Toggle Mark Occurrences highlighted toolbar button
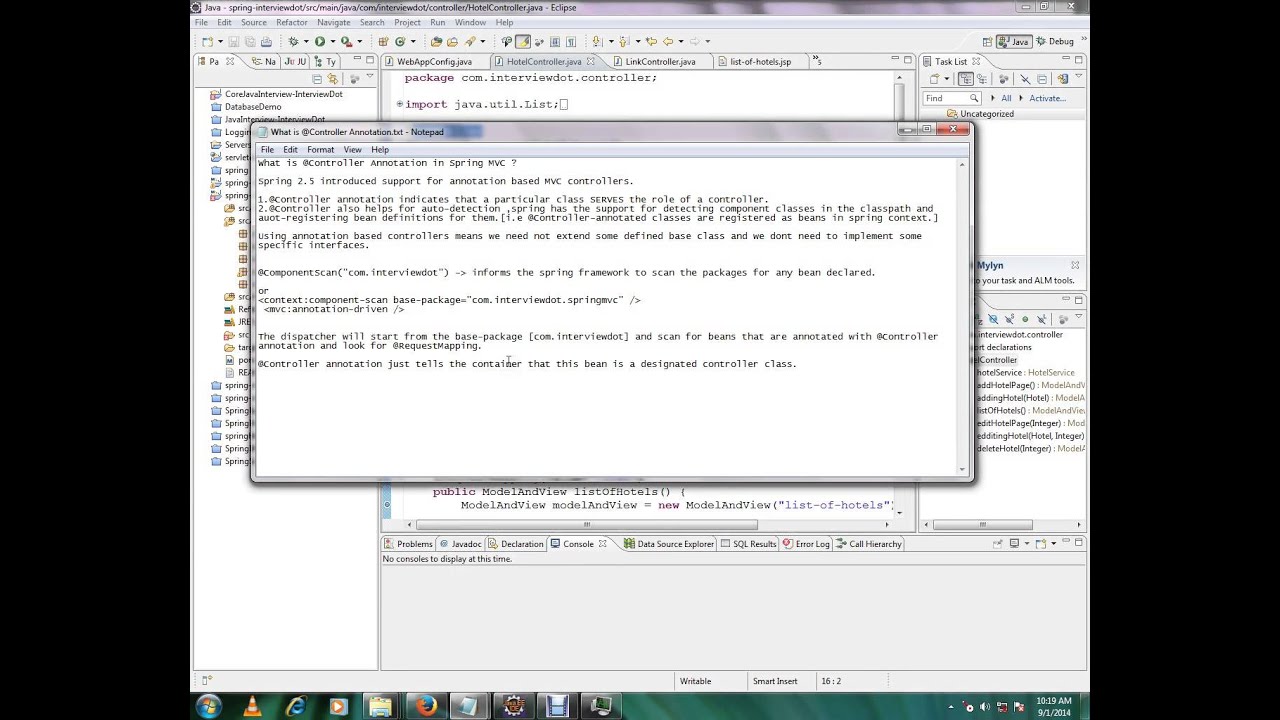This screenshot has width=1280, height=720. [x=522, y=41]
